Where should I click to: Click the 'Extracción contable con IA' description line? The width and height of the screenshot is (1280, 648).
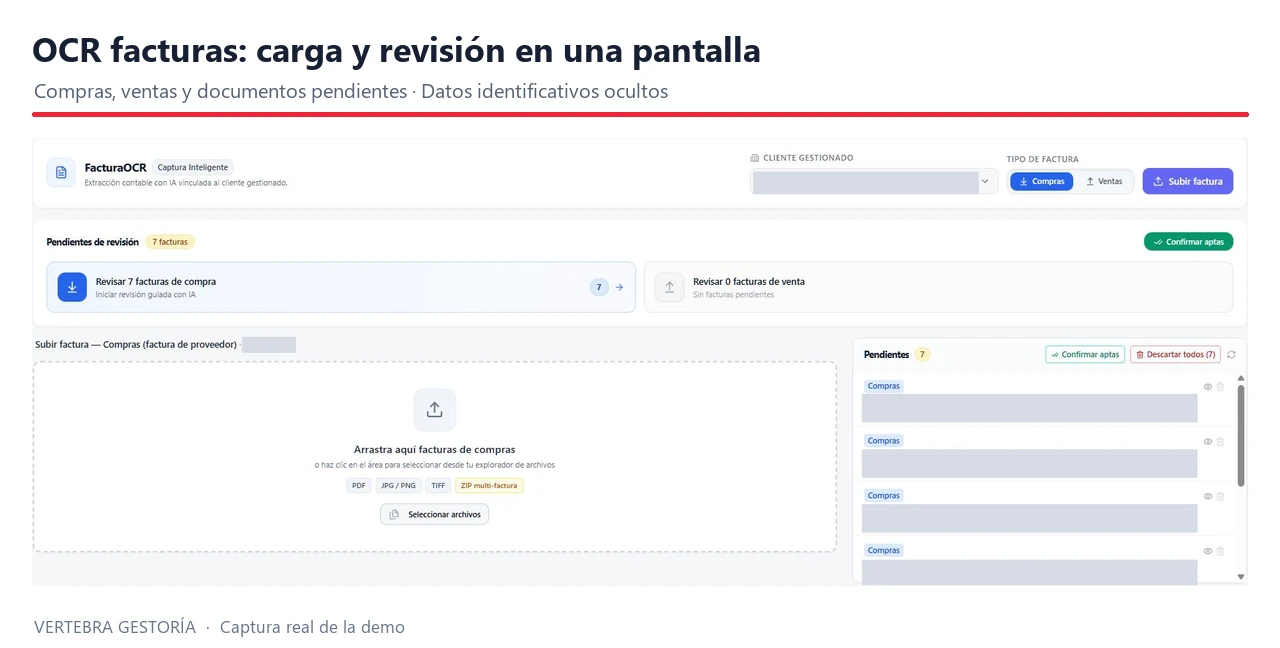[186, 183]
